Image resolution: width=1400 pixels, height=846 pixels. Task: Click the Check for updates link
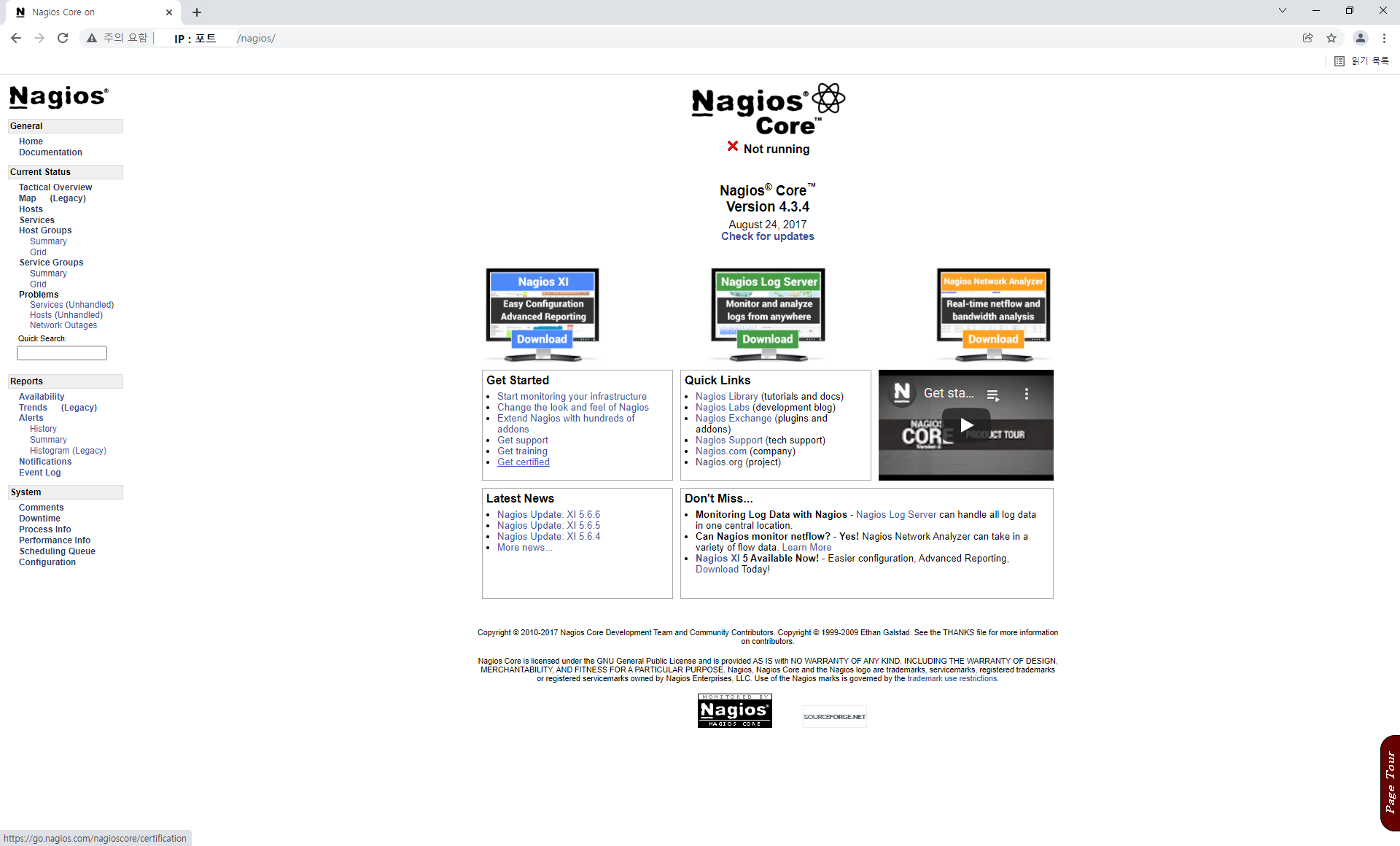coord(767,236)
